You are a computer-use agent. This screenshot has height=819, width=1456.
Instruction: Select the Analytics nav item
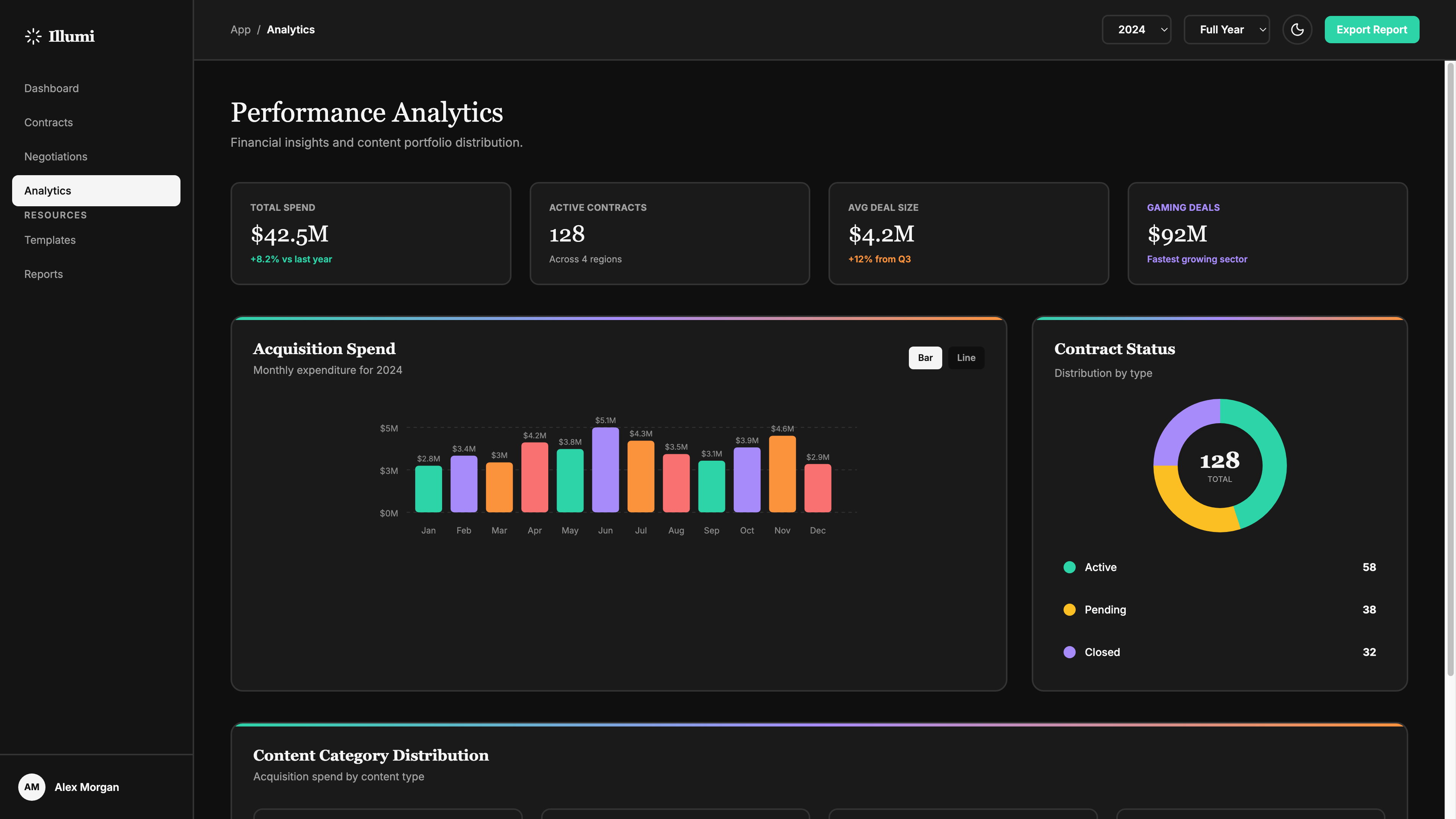click(47, 190)
